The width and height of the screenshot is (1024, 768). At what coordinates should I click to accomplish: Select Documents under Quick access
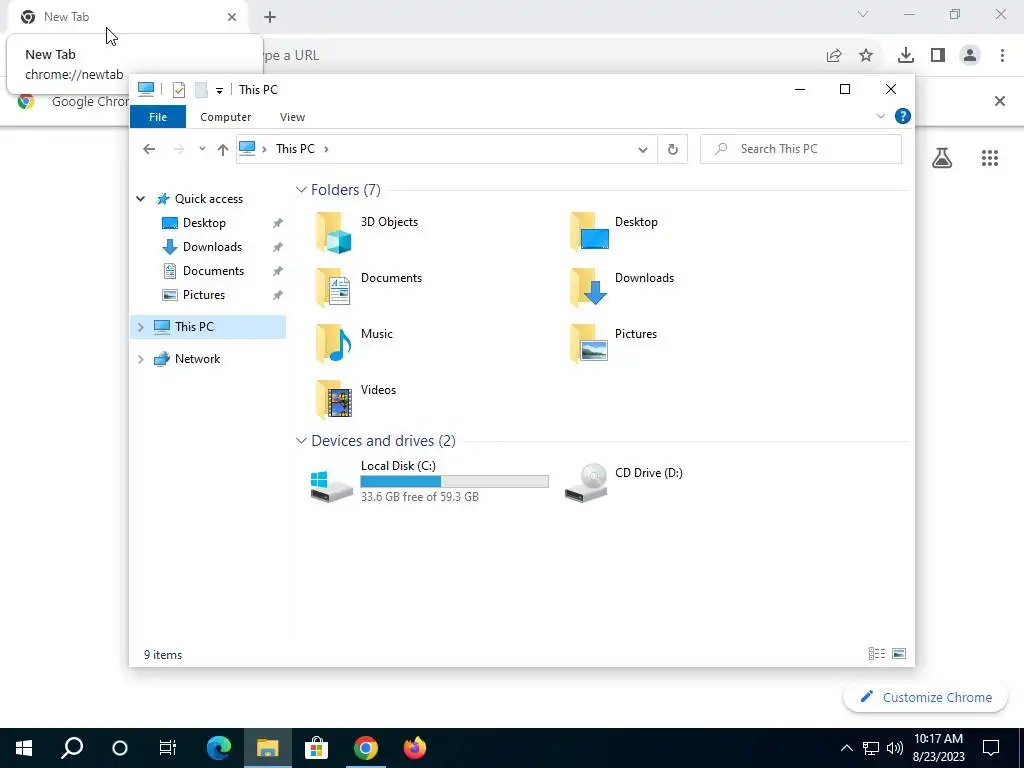pyautogui.click(x=213, y=271)
